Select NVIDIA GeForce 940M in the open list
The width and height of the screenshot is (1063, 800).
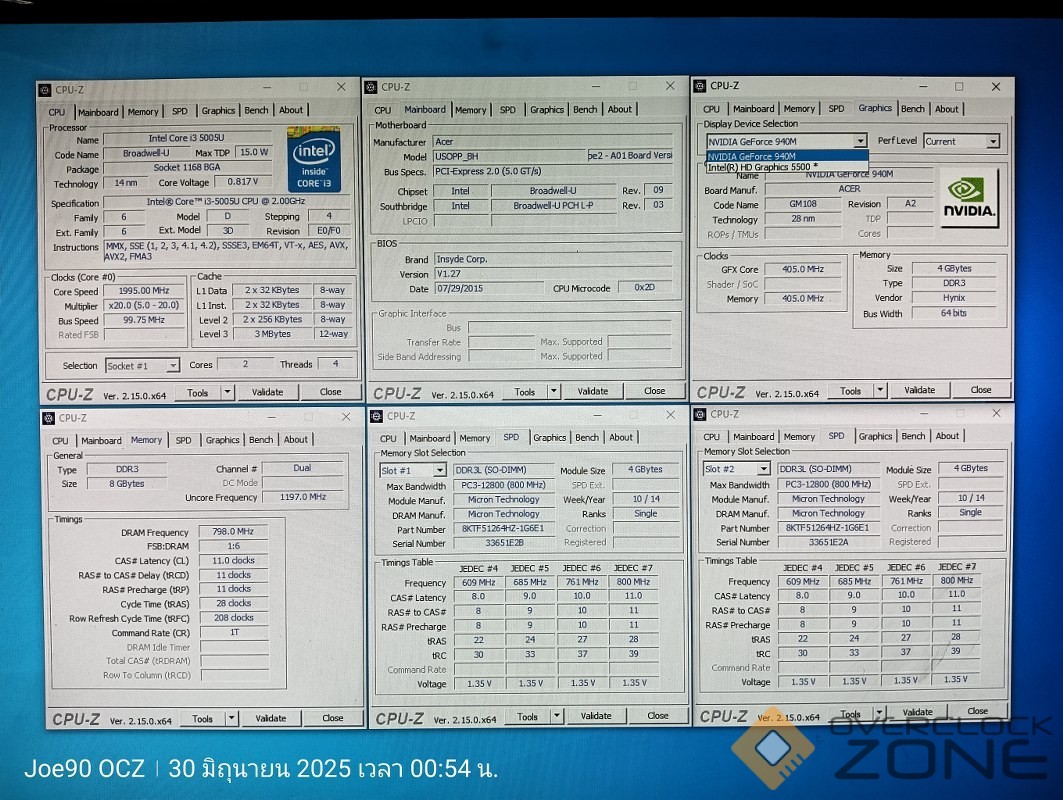point(786,156)
